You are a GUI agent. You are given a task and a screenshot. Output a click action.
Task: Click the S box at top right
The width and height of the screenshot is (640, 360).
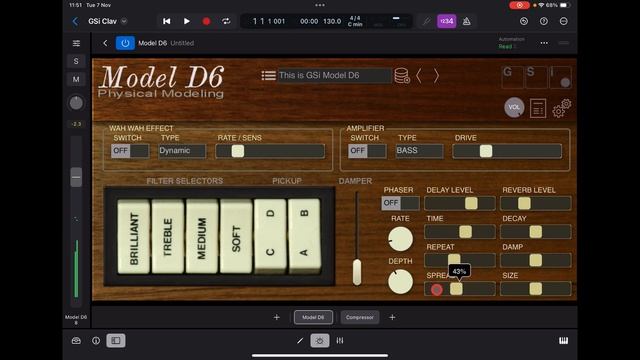[536, 77]
